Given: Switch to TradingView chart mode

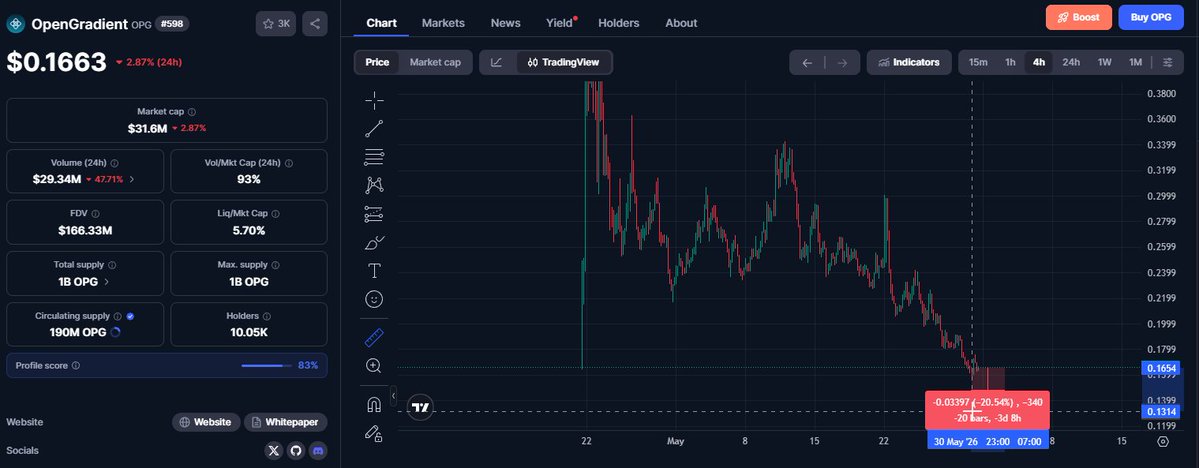Looking at the screenshot, I should 564,63.
